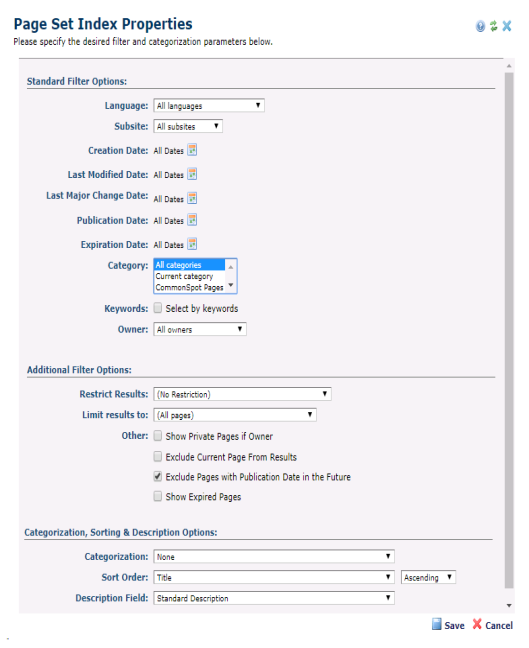Image resolution: width=529 pixels, height=648 pixels.
Task: Expand the Language dropdown
Action: tap(209, 105)
